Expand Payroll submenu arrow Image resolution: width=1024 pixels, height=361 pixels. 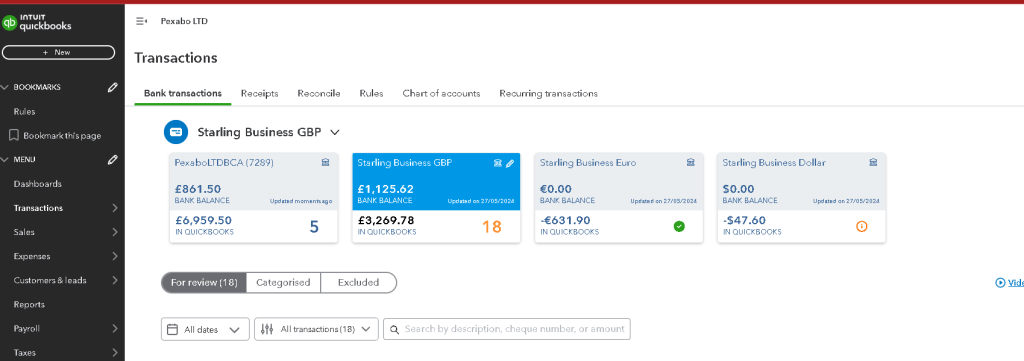115,328
